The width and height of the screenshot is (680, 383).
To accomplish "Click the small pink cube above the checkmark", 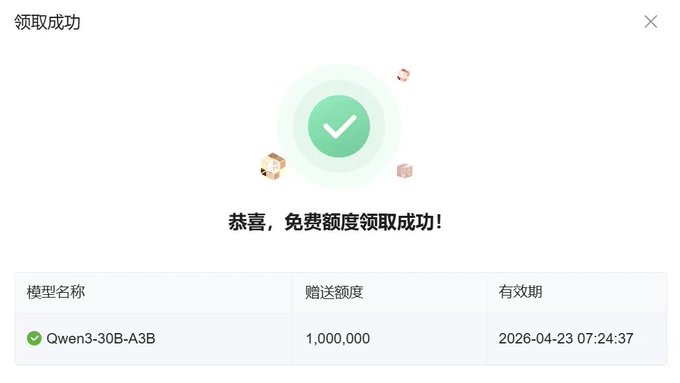I will pos(403,75).
